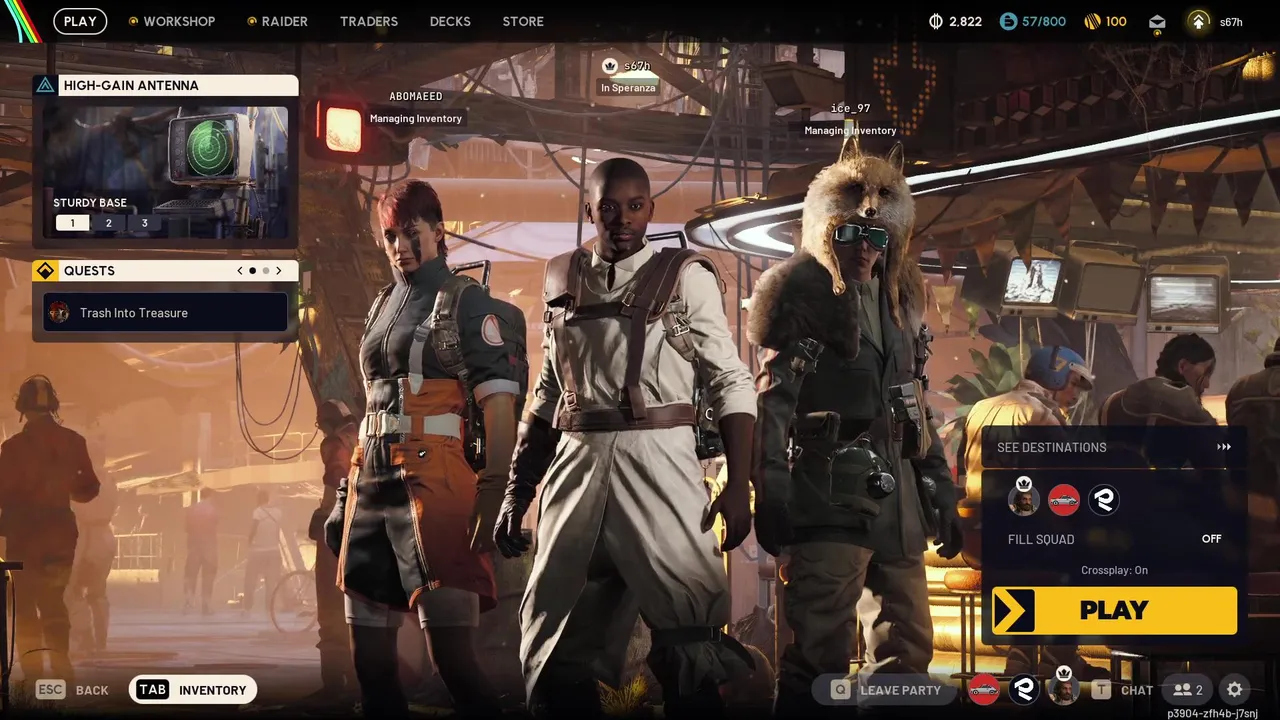Click the ice_97 player nameplate

click(850, 119)
